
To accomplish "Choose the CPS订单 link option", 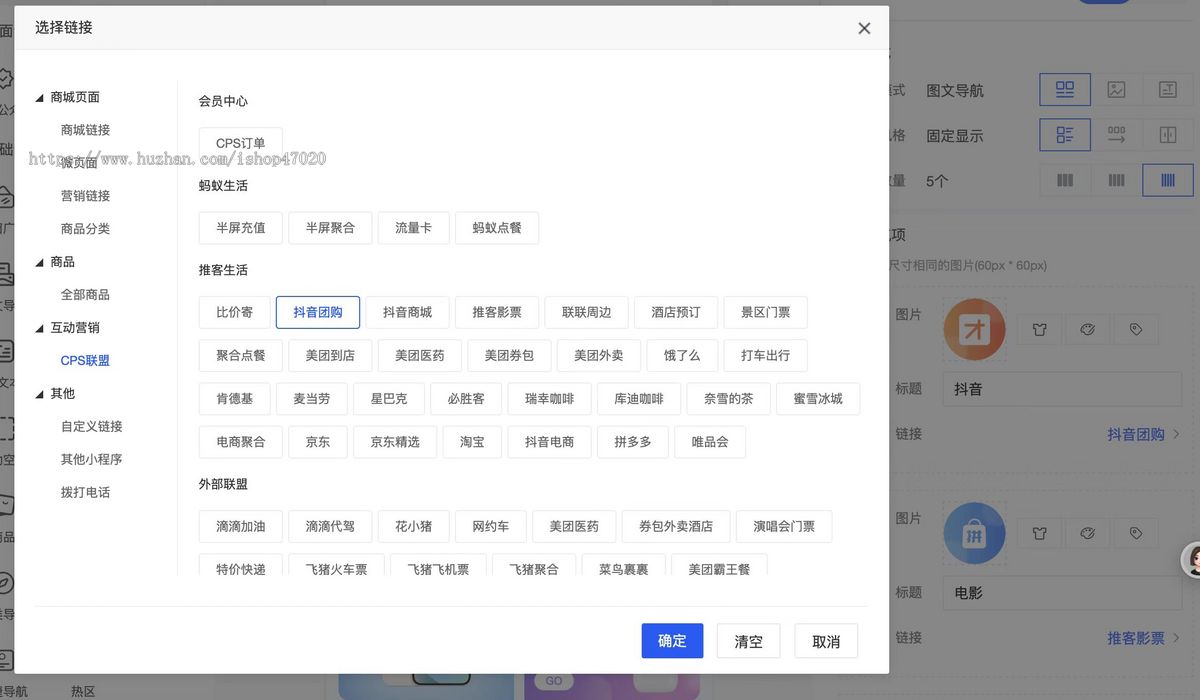I will 241,143.
